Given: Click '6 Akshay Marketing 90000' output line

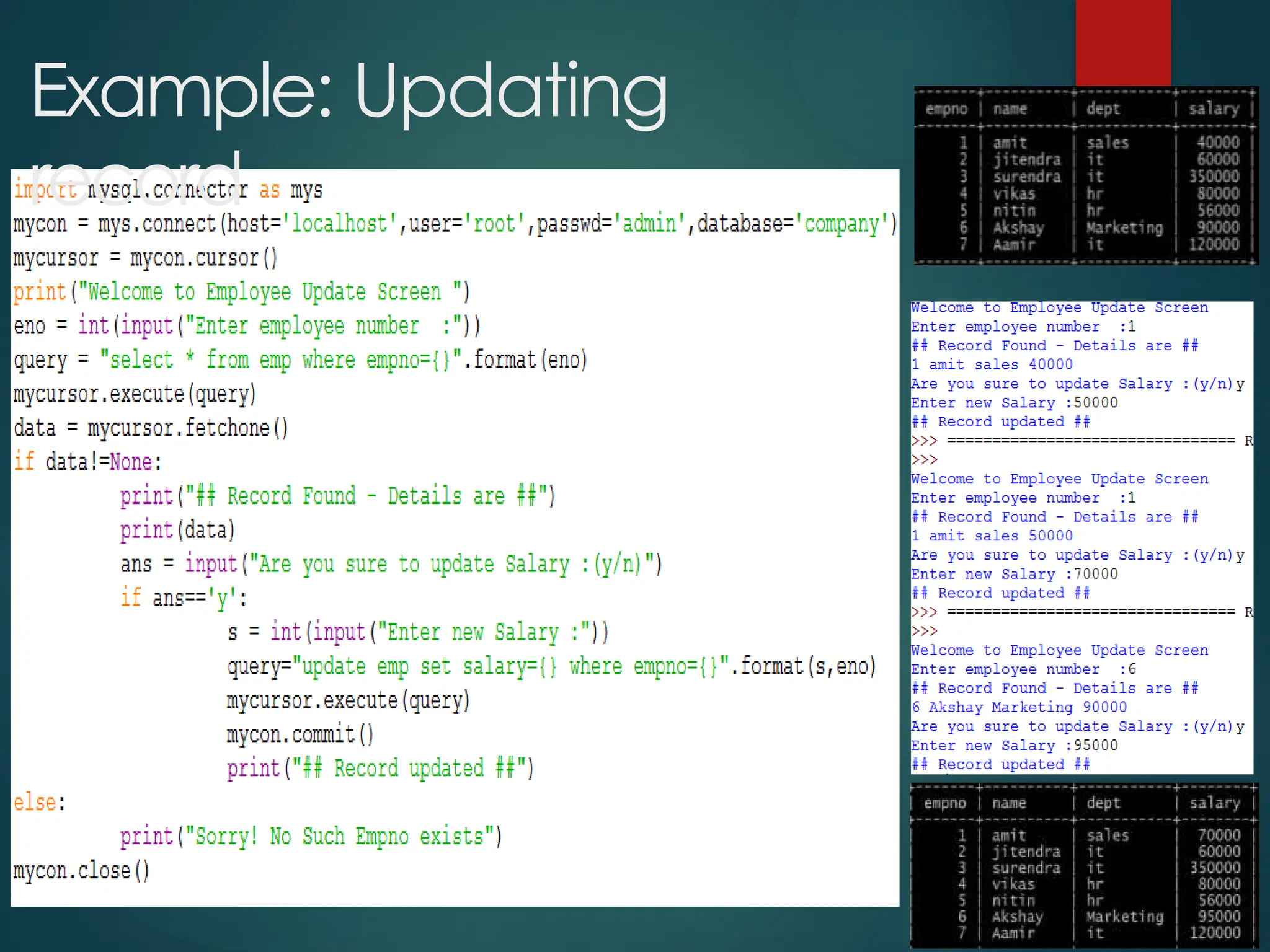Looking at the screenshot, I should [1018, 707].
